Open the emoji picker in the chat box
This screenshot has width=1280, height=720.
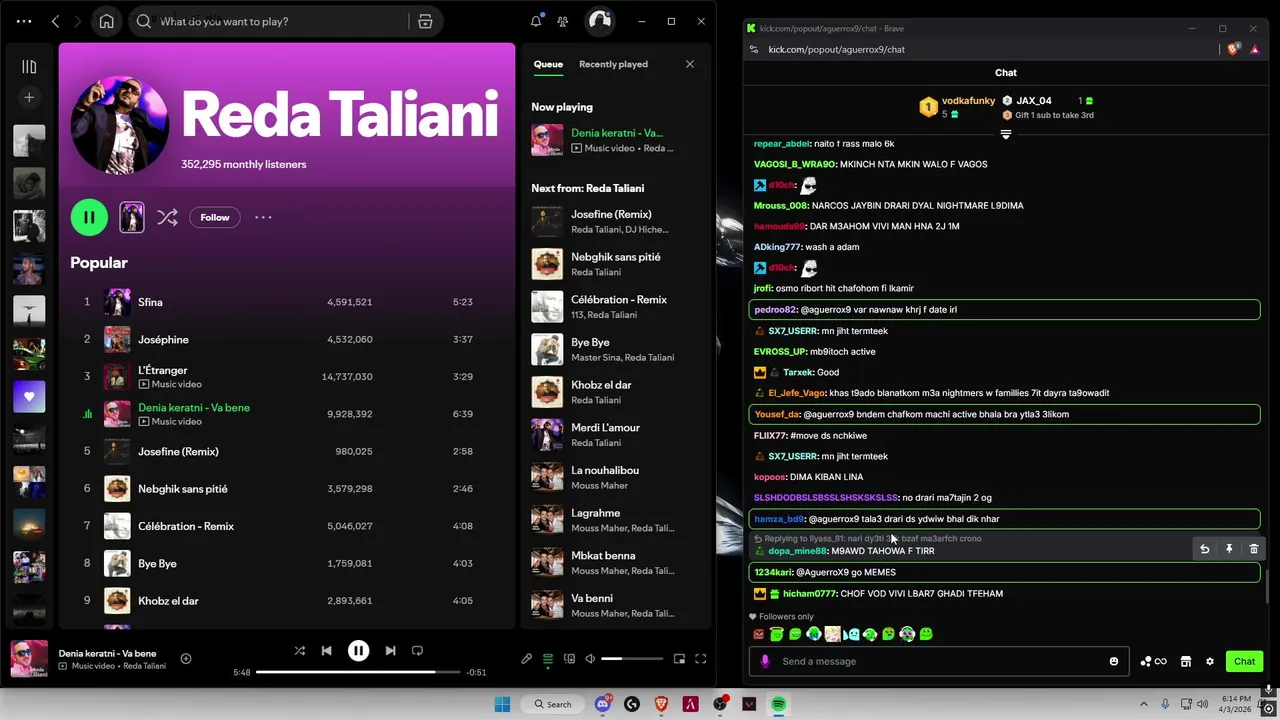click(x=1114, y=661)
